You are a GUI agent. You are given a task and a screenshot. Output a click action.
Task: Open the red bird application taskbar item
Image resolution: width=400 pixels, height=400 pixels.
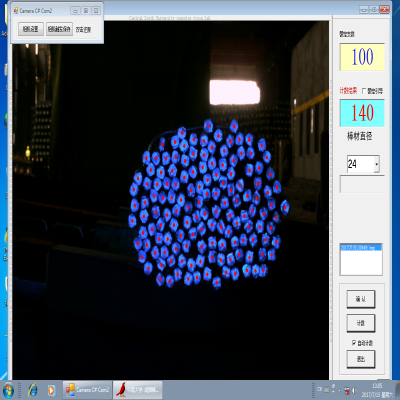(x=137, y=390)
